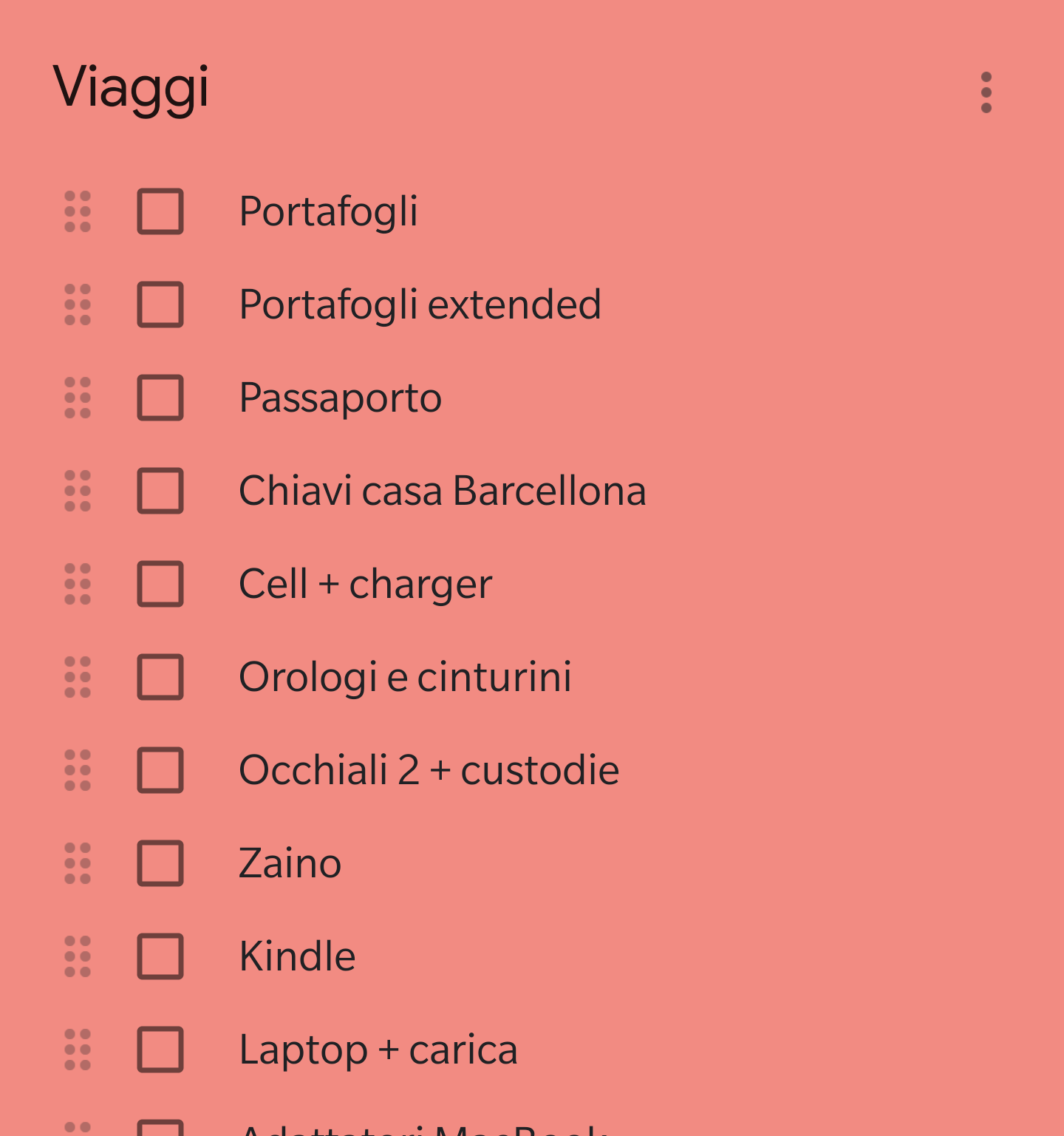This screenshot has height=1136, width=1064.
Task: Mark Kindle as packed
Action: point(160,956)
